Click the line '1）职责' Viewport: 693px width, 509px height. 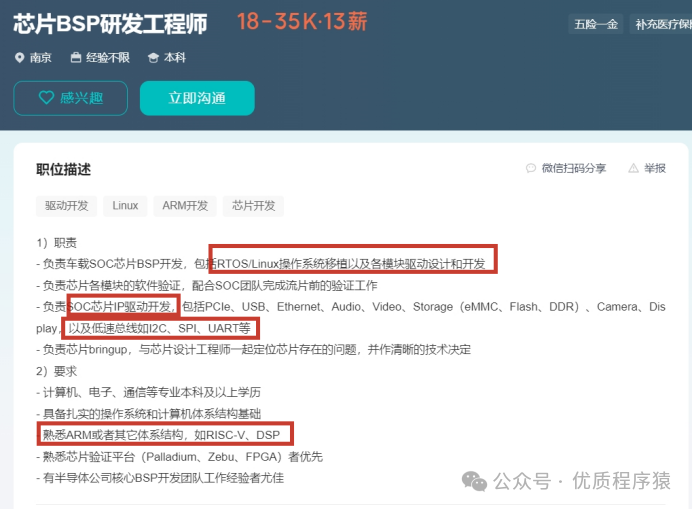[57, 243]
